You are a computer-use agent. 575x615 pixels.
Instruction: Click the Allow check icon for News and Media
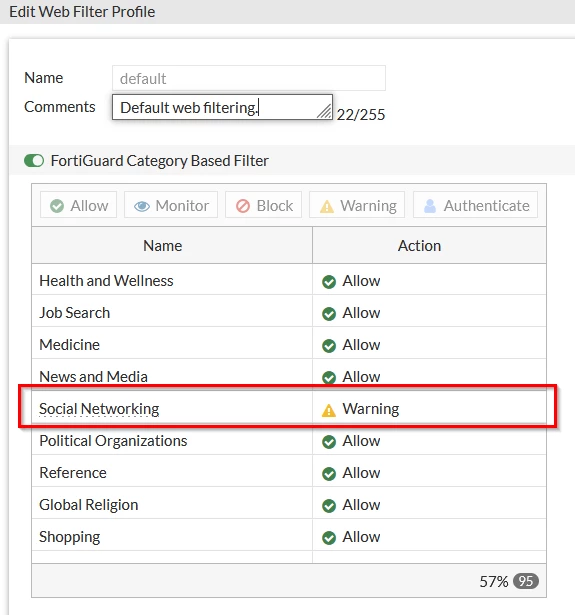329,377
